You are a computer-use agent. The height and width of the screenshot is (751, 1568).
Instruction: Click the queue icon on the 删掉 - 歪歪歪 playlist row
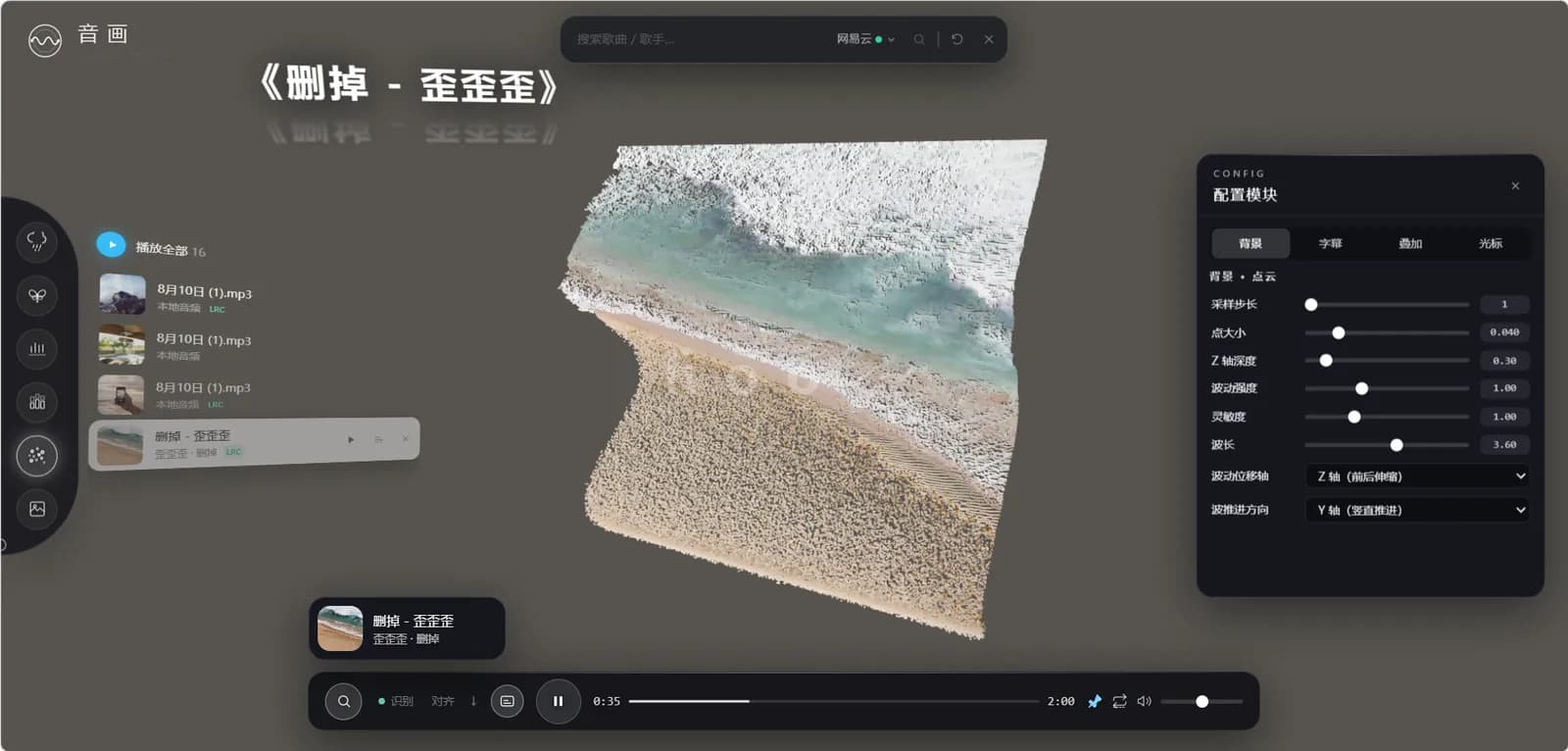pos(378,439)
